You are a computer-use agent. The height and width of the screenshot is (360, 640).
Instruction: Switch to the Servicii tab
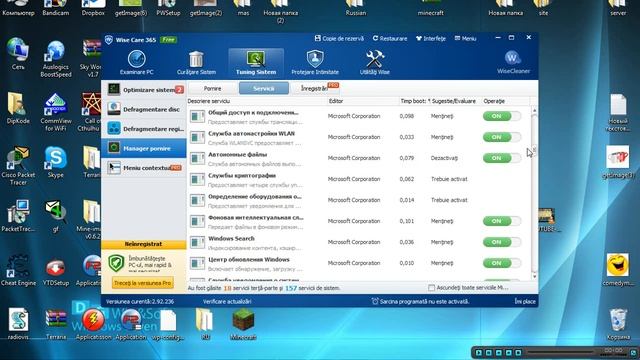pyautogui.click(x=264, y=88)
